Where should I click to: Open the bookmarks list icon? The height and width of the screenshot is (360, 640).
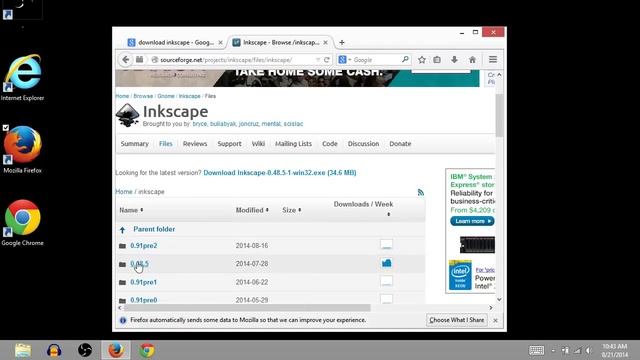point(437,60)
